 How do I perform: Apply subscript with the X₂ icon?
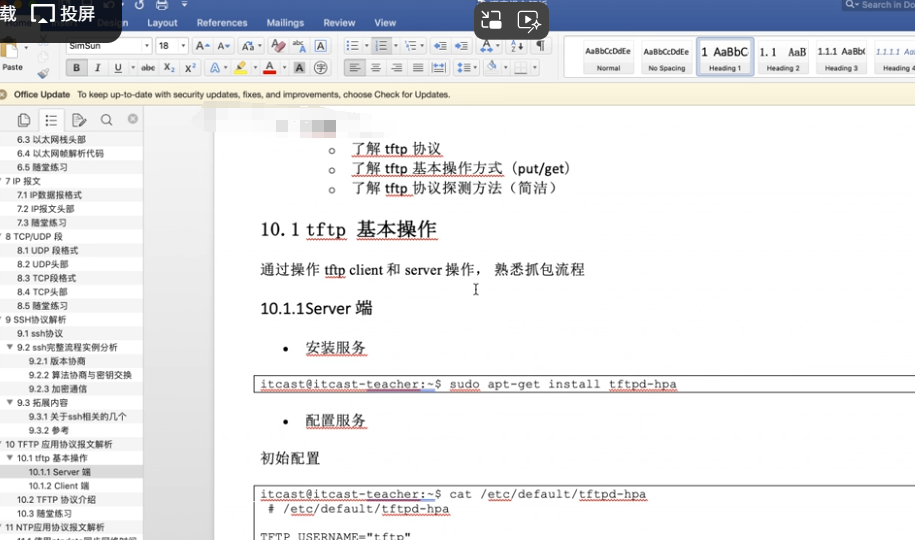click(x=169, y=68)
